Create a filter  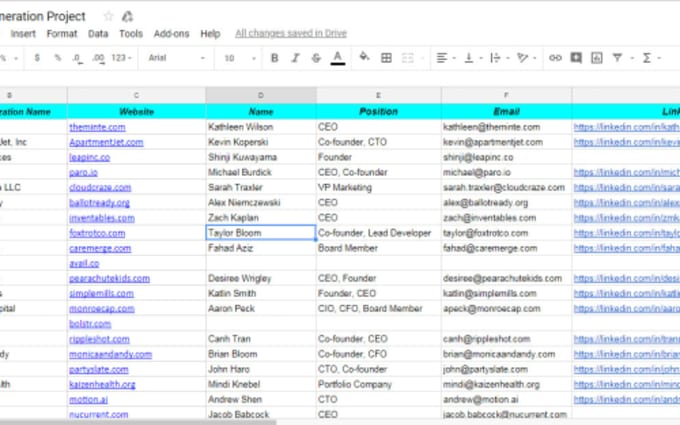pos(617,57)
